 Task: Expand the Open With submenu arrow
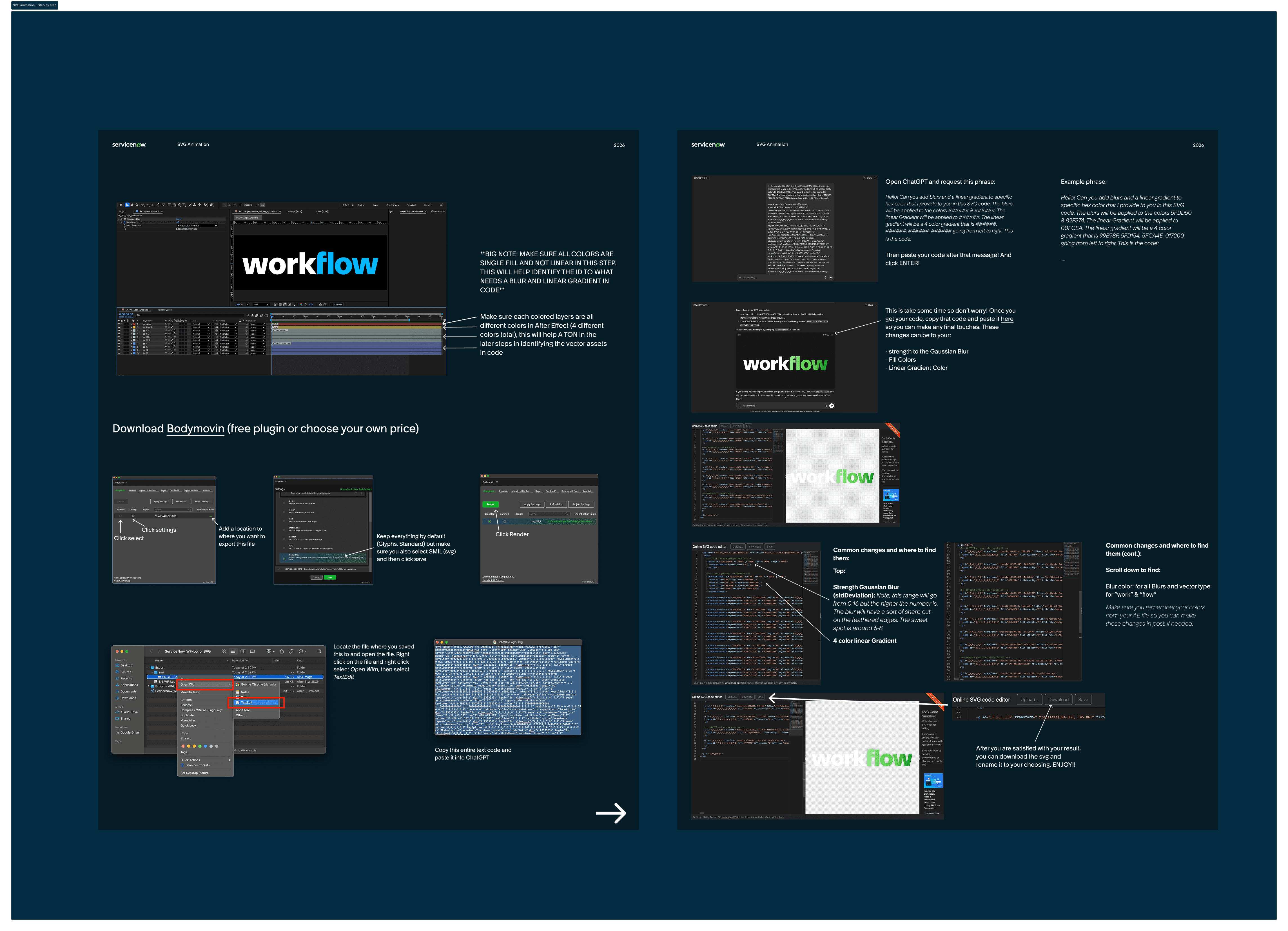(x=229, y=685)
